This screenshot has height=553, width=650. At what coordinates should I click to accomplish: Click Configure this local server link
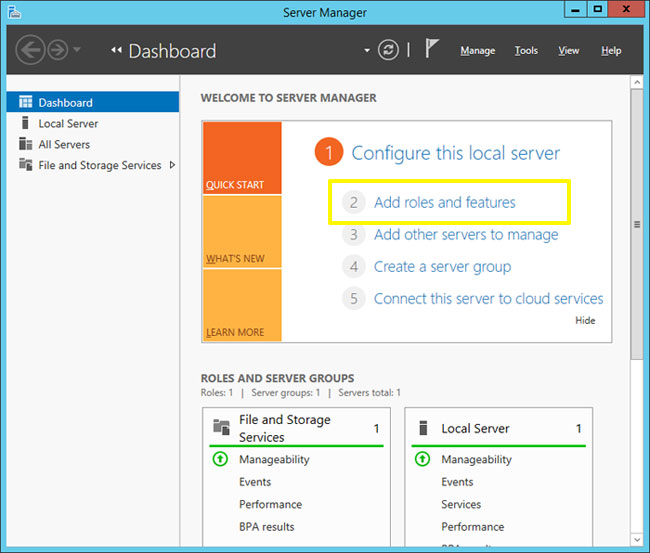[x=456, y=153]
